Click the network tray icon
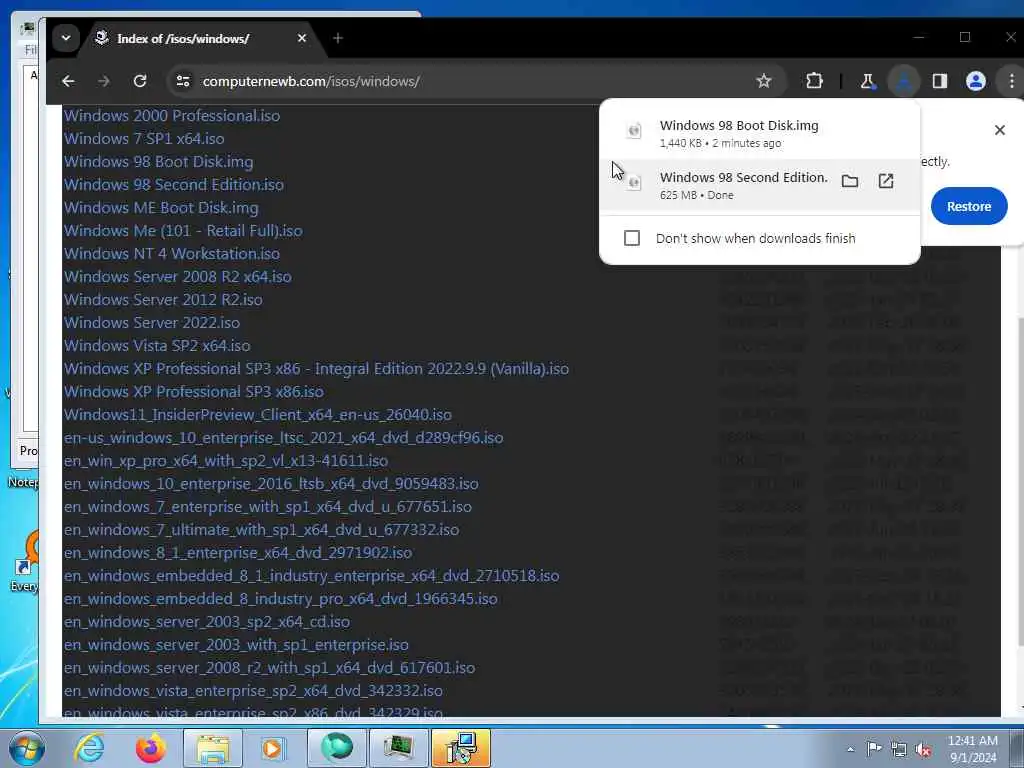 coord(899,750)
